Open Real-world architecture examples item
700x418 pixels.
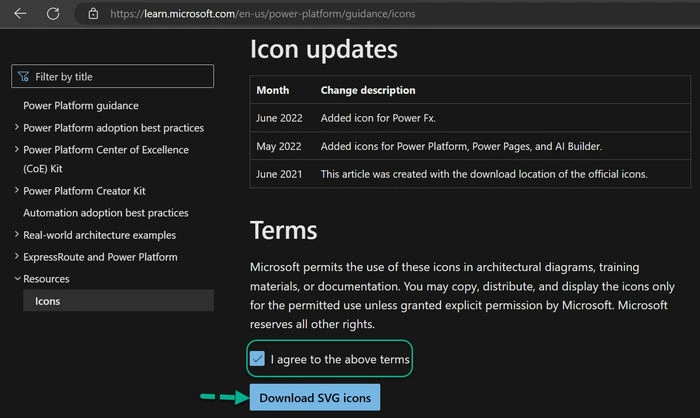(100, 235)
